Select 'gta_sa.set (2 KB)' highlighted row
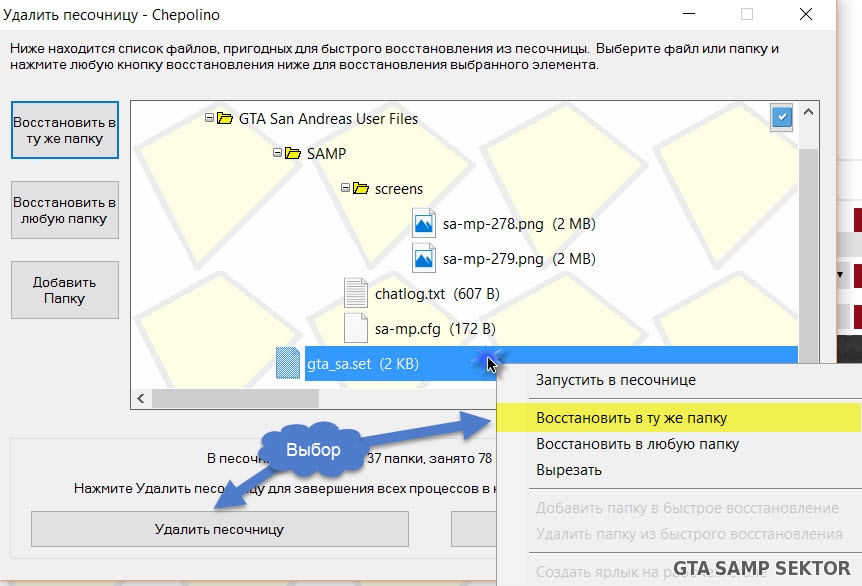Image resolution: width=862 pixels, height=586 pixels. click(551, 363)
